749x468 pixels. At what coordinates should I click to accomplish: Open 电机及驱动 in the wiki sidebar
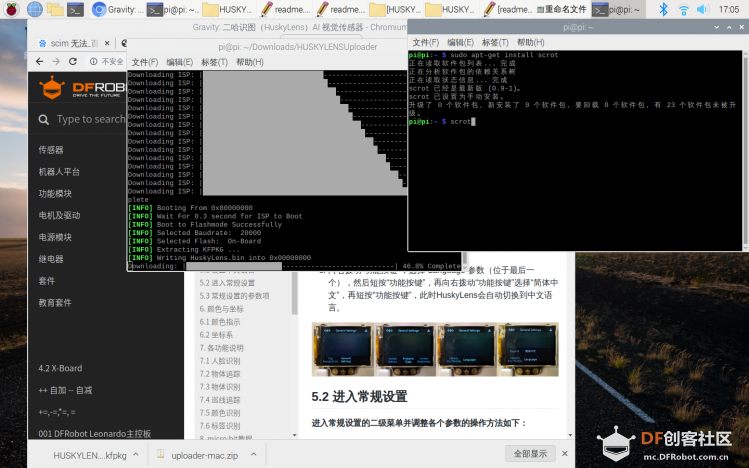click(x=59, y=215)
